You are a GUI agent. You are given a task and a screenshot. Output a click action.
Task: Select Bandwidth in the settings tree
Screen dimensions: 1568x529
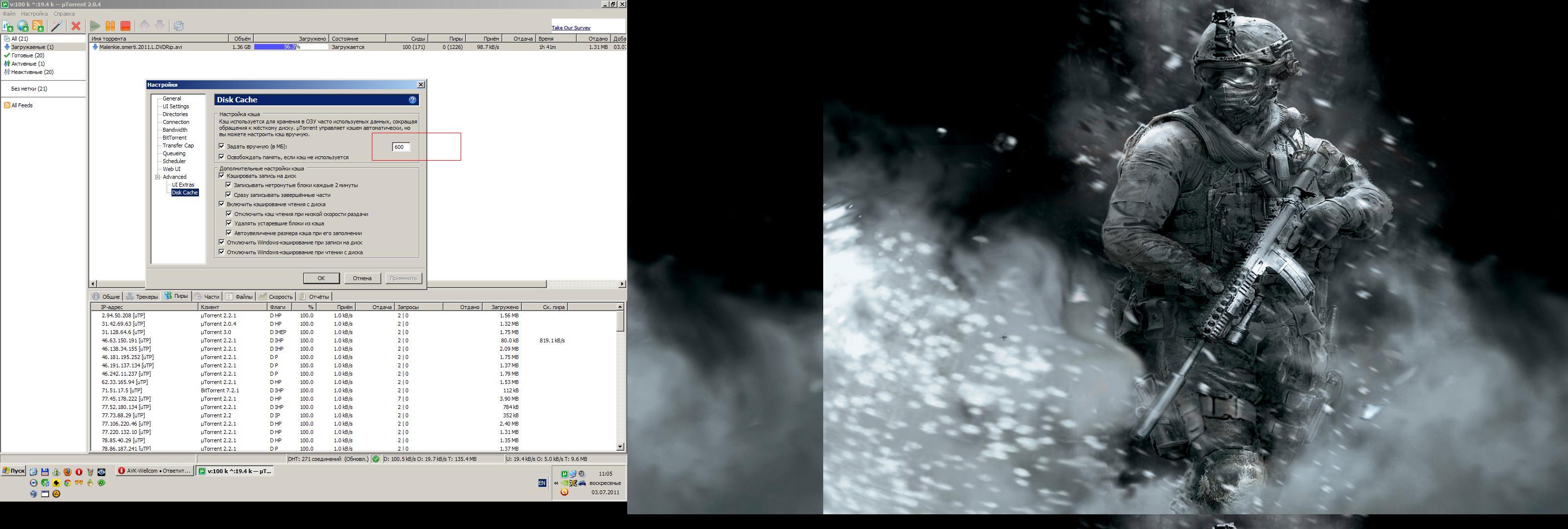click(175, 130)
